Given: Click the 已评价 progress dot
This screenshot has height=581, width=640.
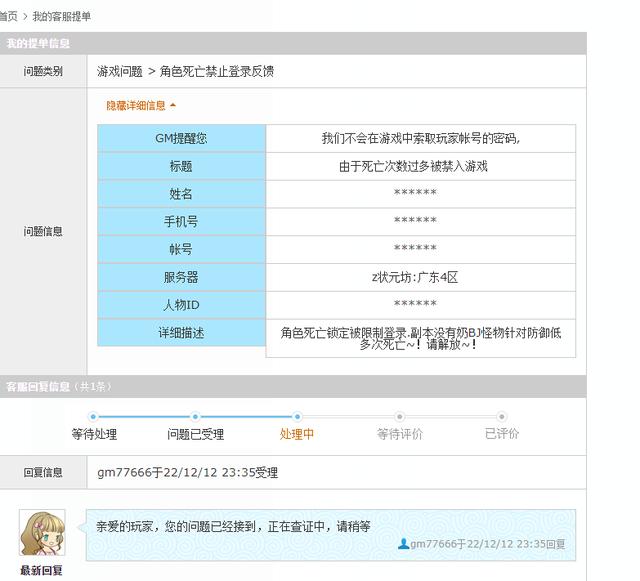Looking at the screenshot, I should coord(502,417).
